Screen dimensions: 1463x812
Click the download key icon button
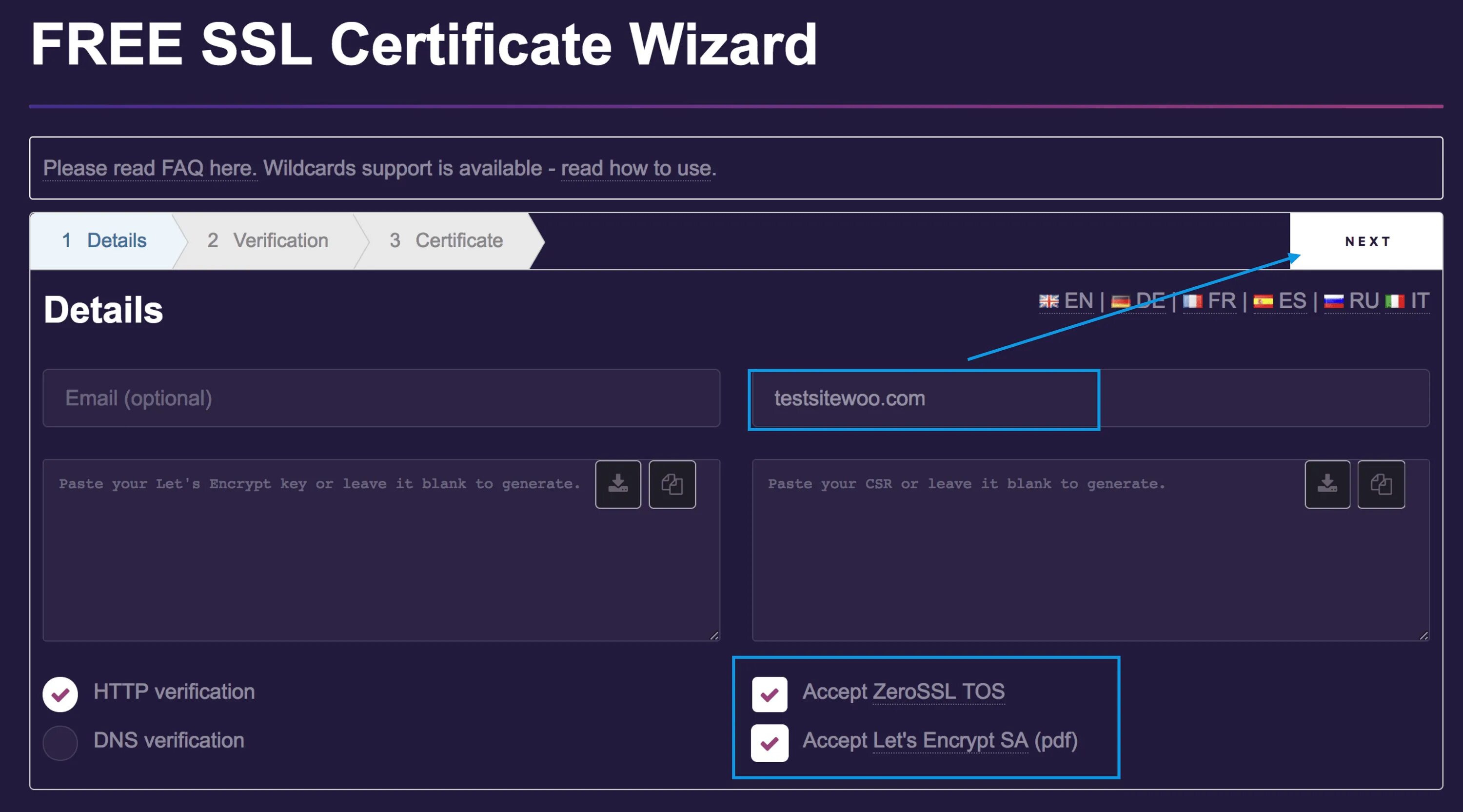point(618,484)
